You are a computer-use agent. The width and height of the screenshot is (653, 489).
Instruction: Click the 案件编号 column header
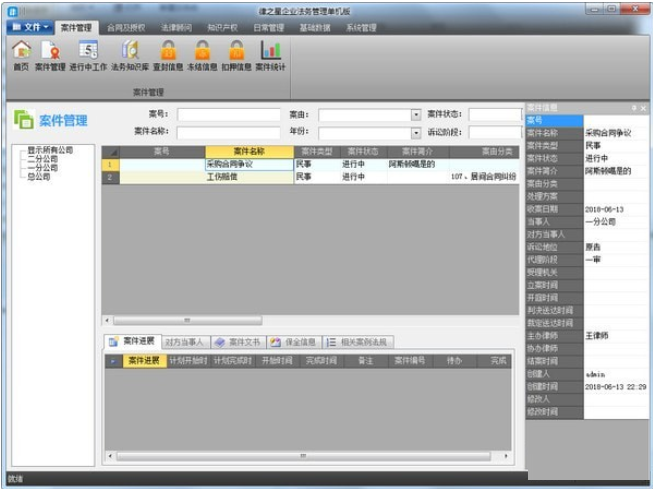(x=410, y=361)
